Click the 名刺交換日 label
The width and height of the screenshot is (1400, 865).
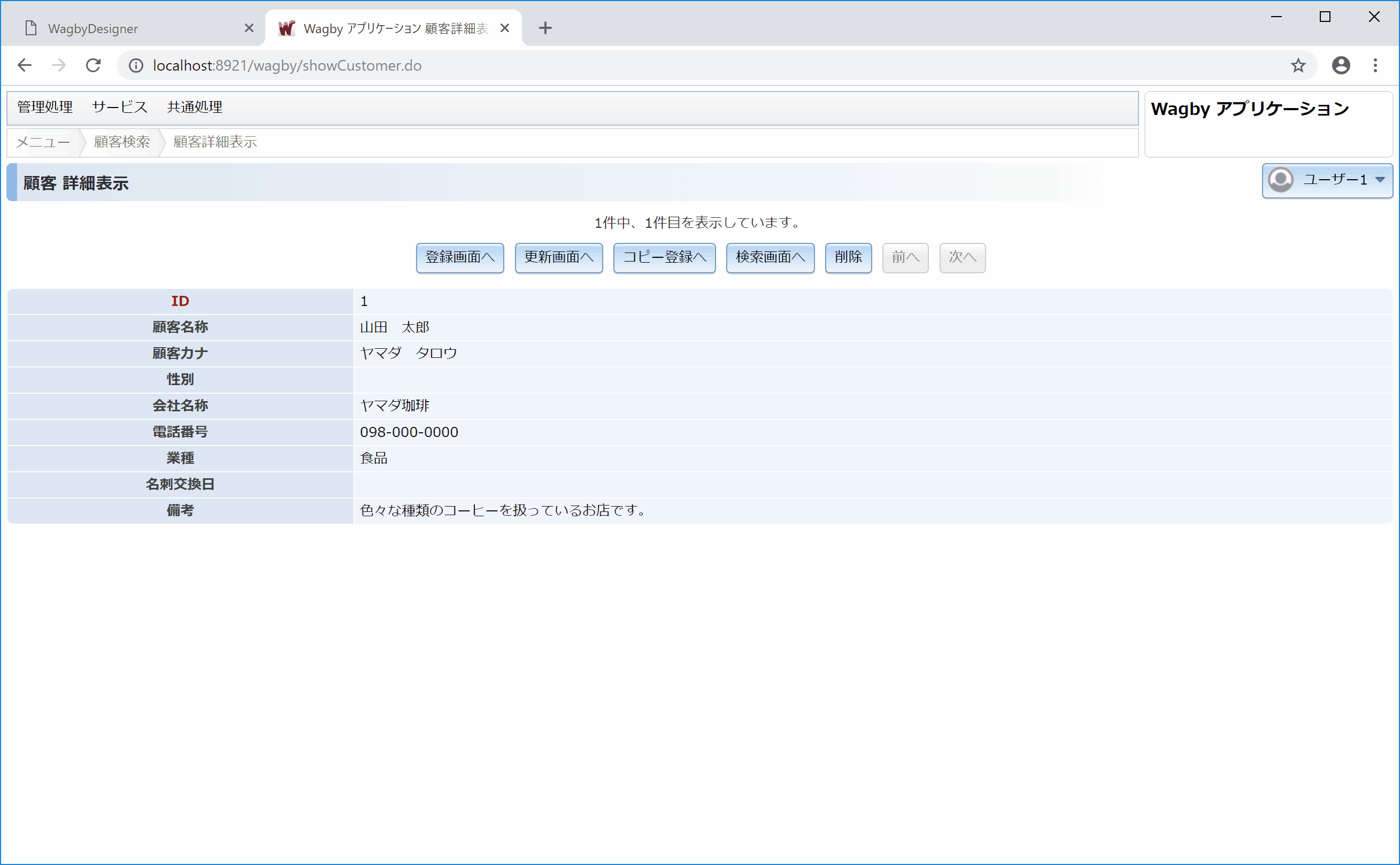pos(180,484)
